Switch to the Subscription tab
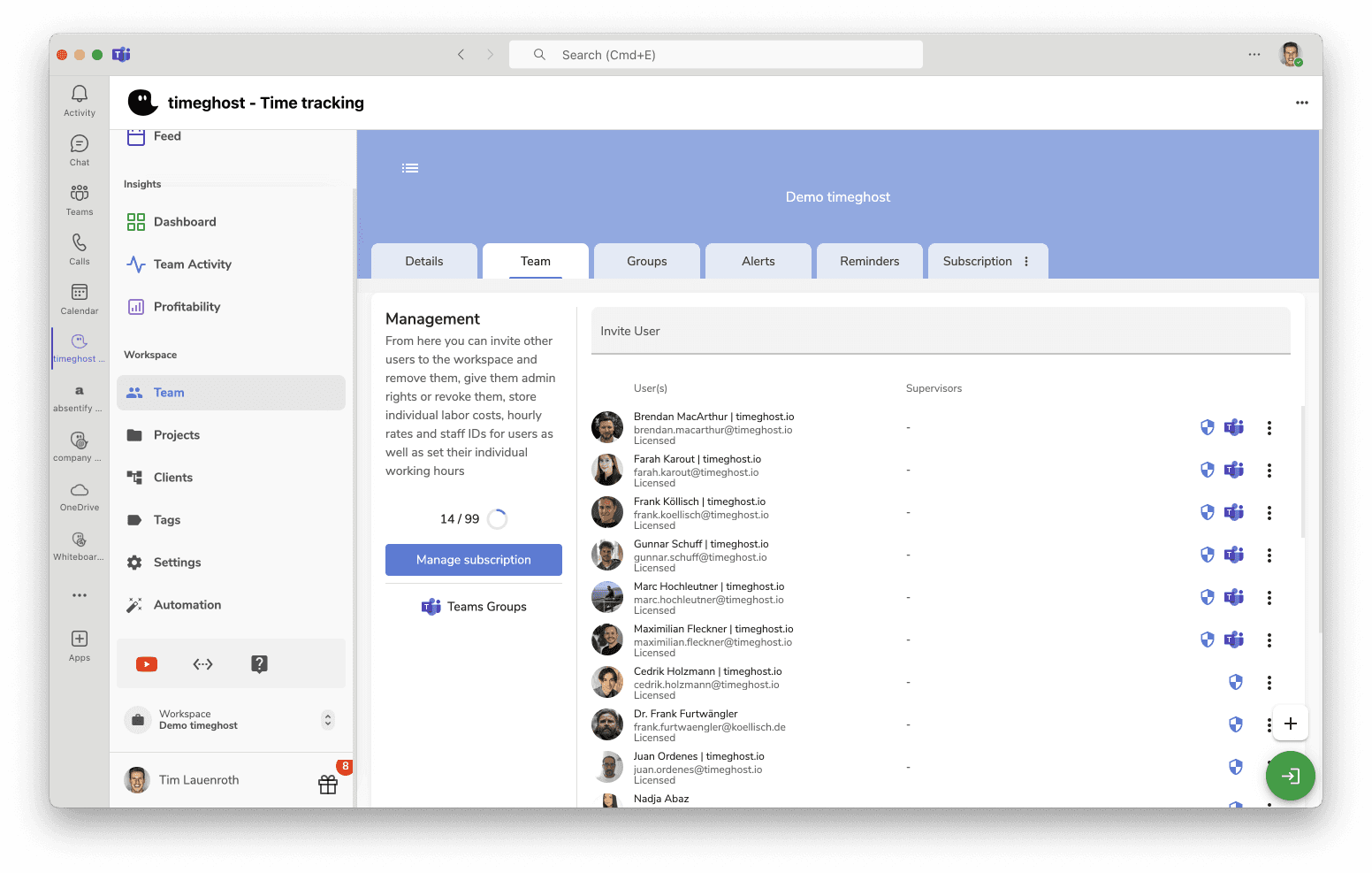The image size is (1372, 873). [x=977, y=261]
